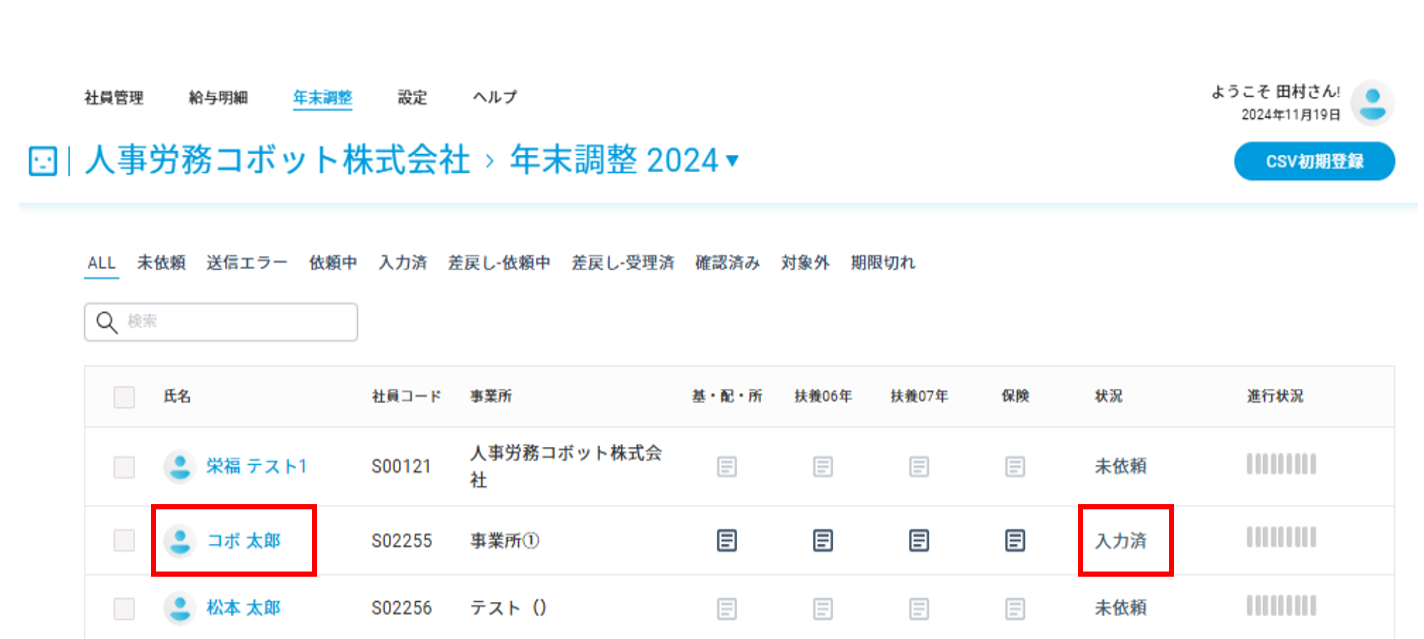This screenshot has height=639, width=1424.
Task: Select the 送信エラー filter tab
Action: (x=247, y=264)
